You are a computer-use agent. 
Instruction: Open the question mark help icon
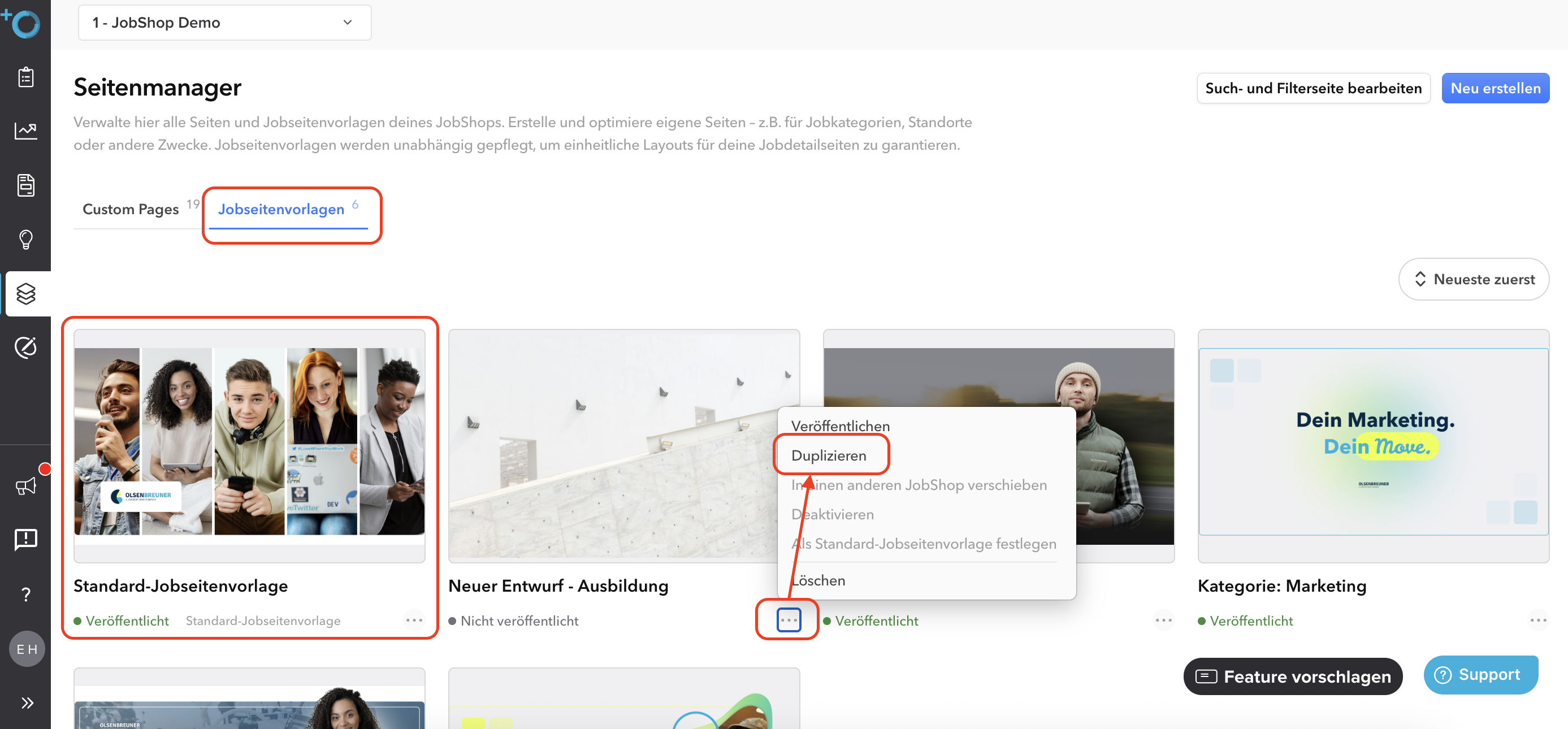tap(25, 594)
